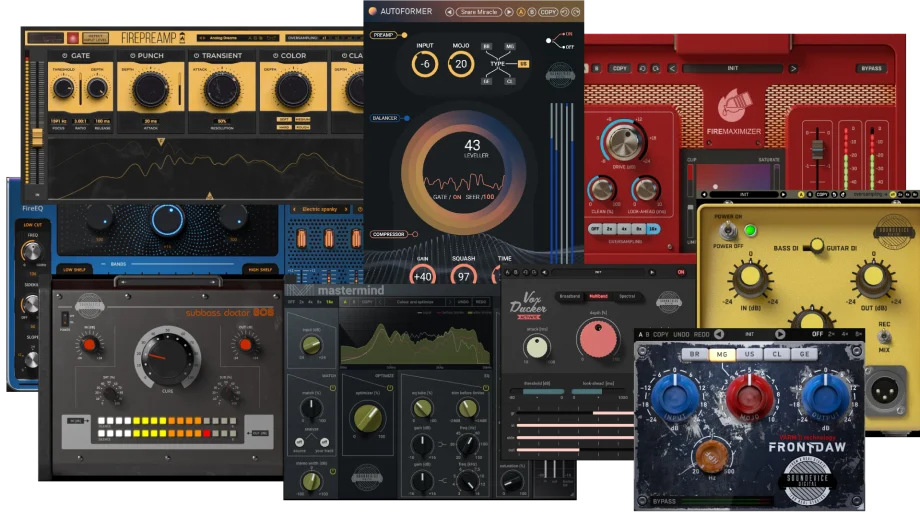Select the A state button in Autoformer
The image size is (920, 518).
(520, 12)
